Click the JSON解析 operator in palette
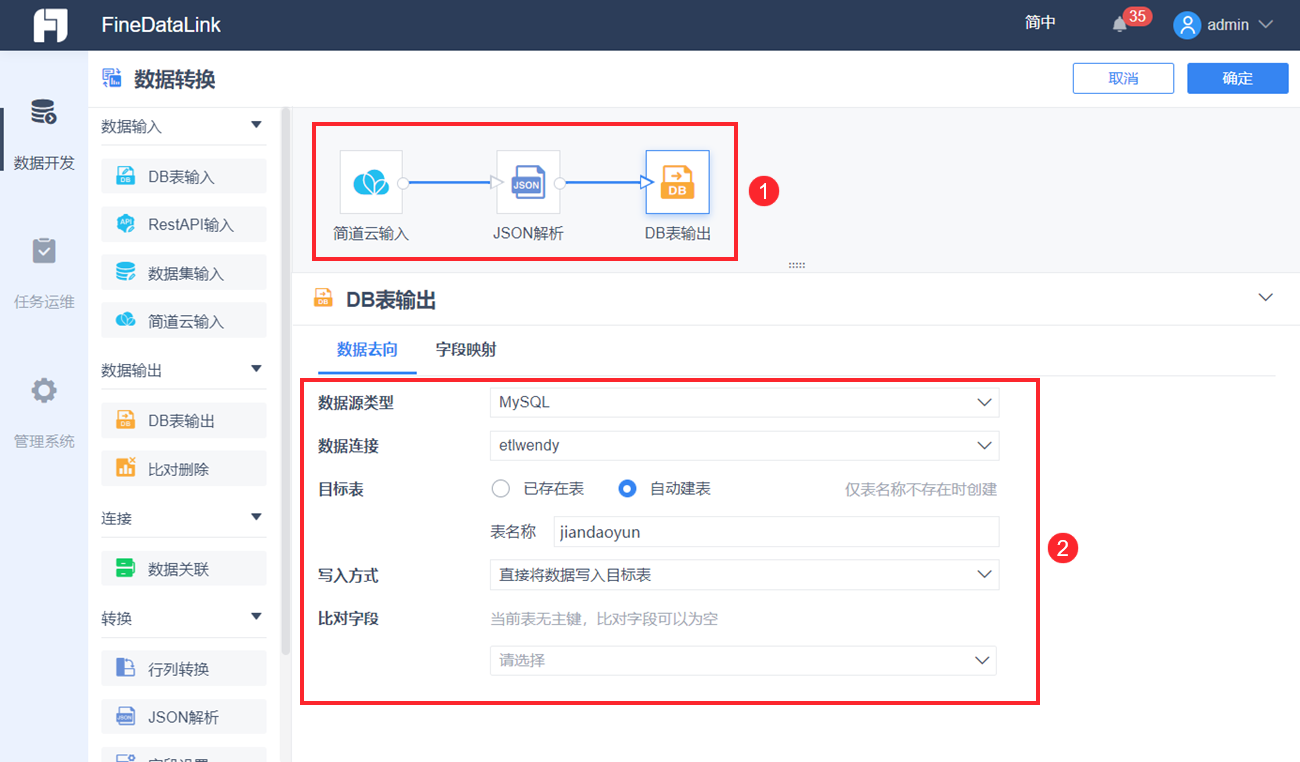 [x=184, y=716]
